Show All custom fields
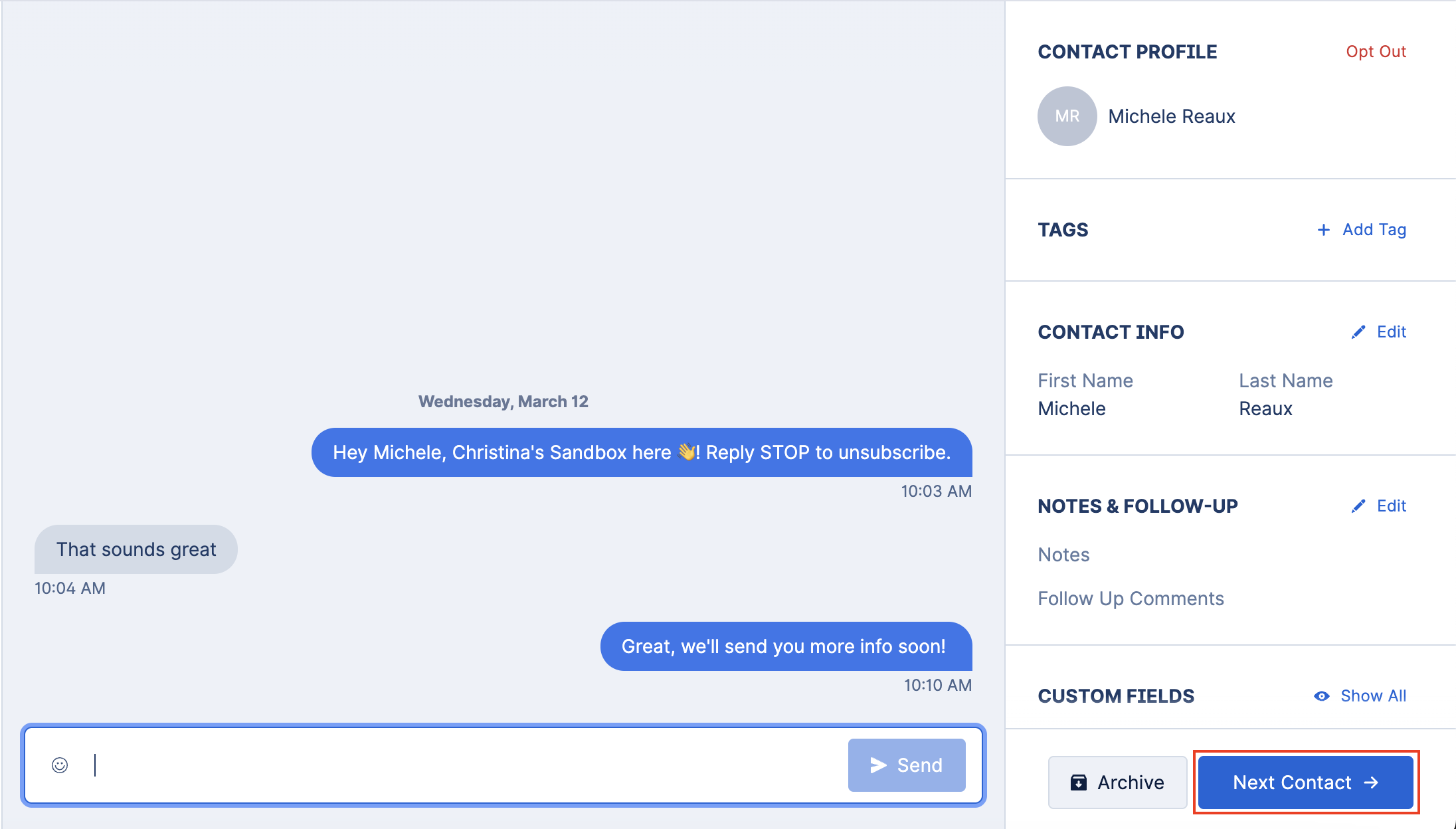Screen dimensions: 1456x829 pos(1360,696)
